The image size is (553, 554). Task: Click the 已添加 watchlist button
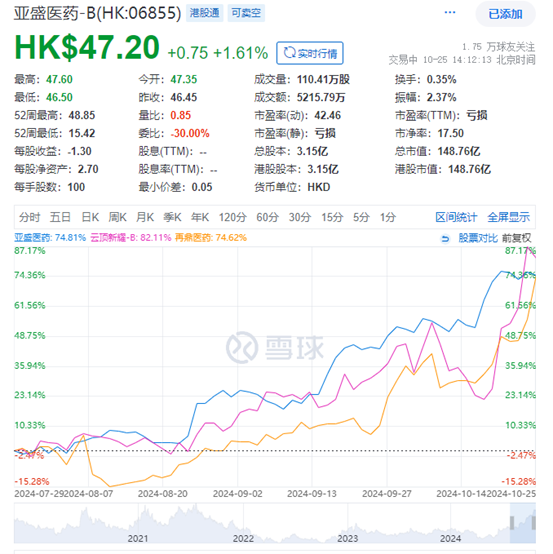coord(505,14)
